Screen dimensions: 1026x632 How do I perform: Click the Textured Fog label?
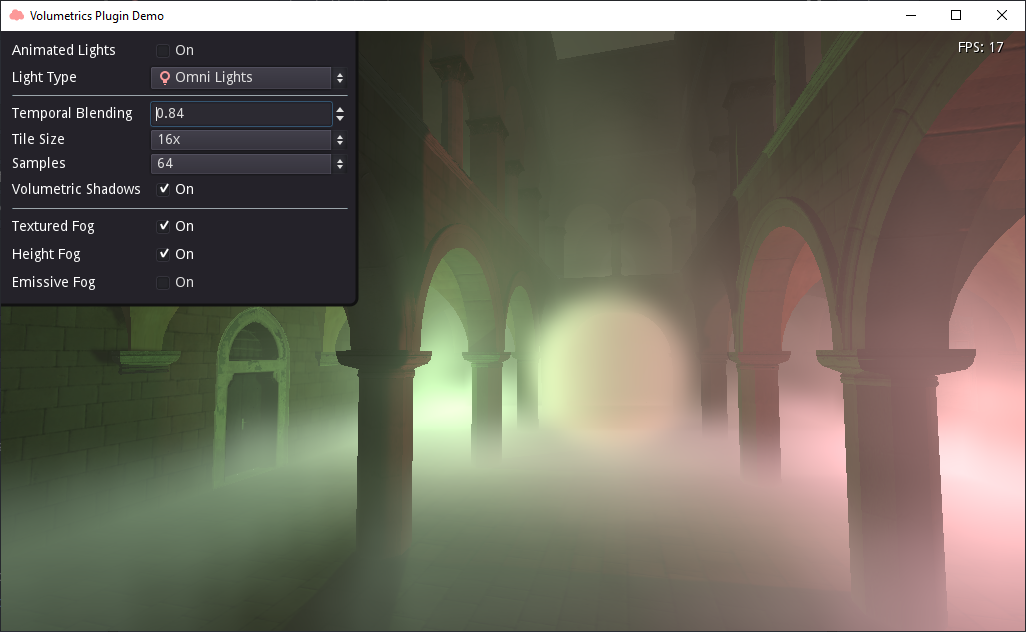(x=53, y=226)
